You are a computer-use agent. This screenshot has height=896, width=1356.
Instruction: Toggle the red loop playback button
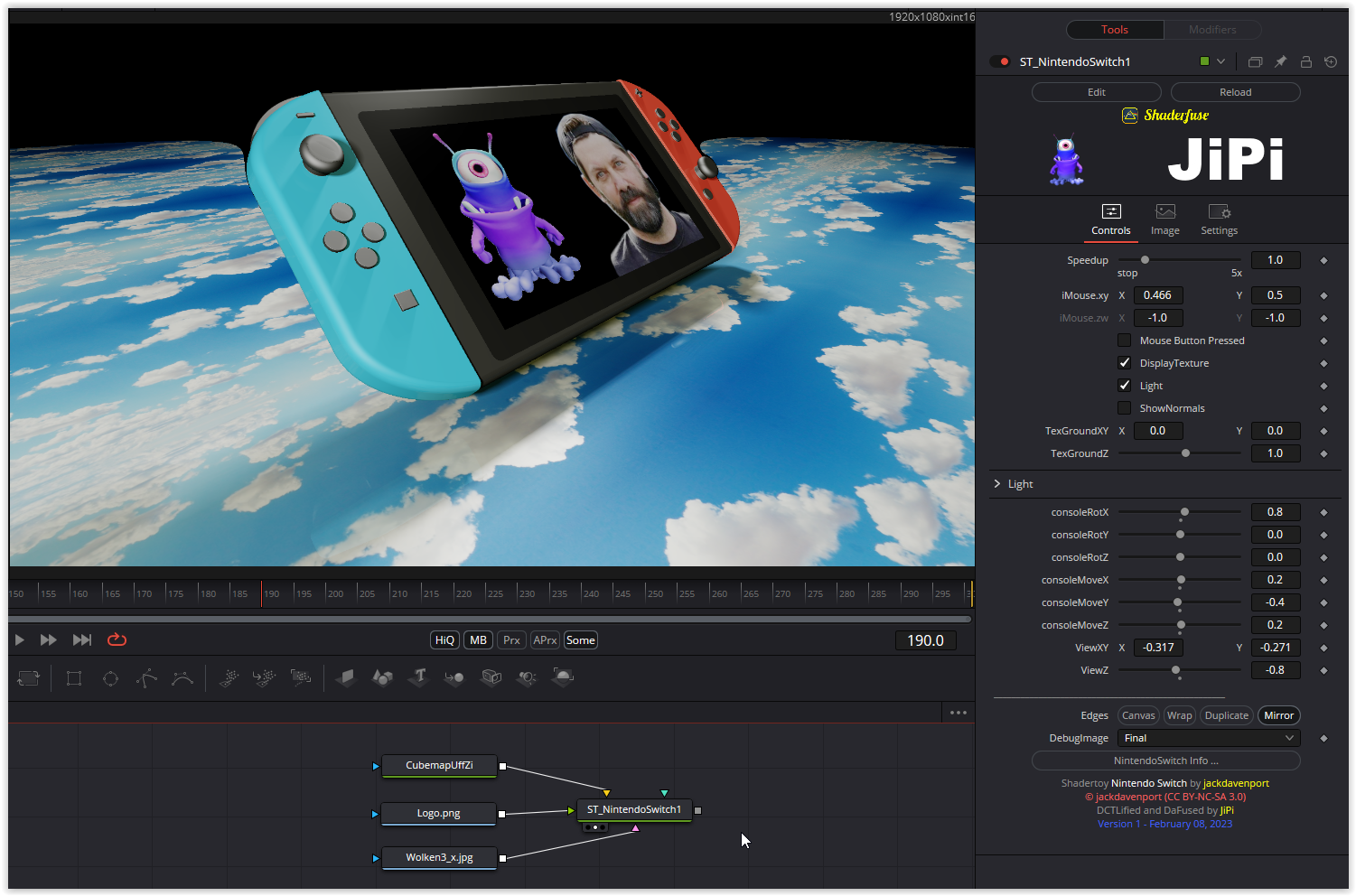[x=117, y=639]
